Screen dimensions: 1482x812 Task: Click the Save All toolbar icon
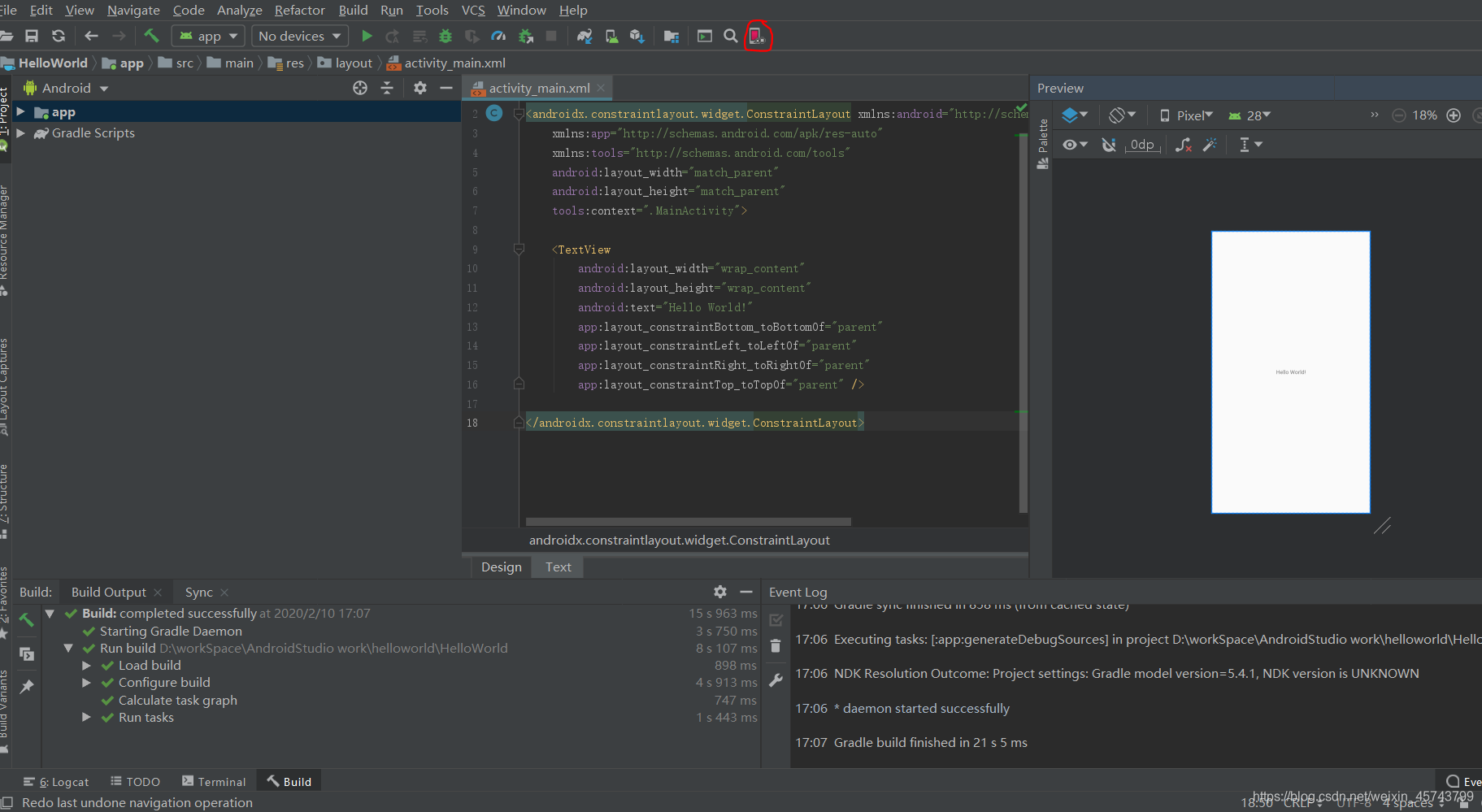point(32,36)
